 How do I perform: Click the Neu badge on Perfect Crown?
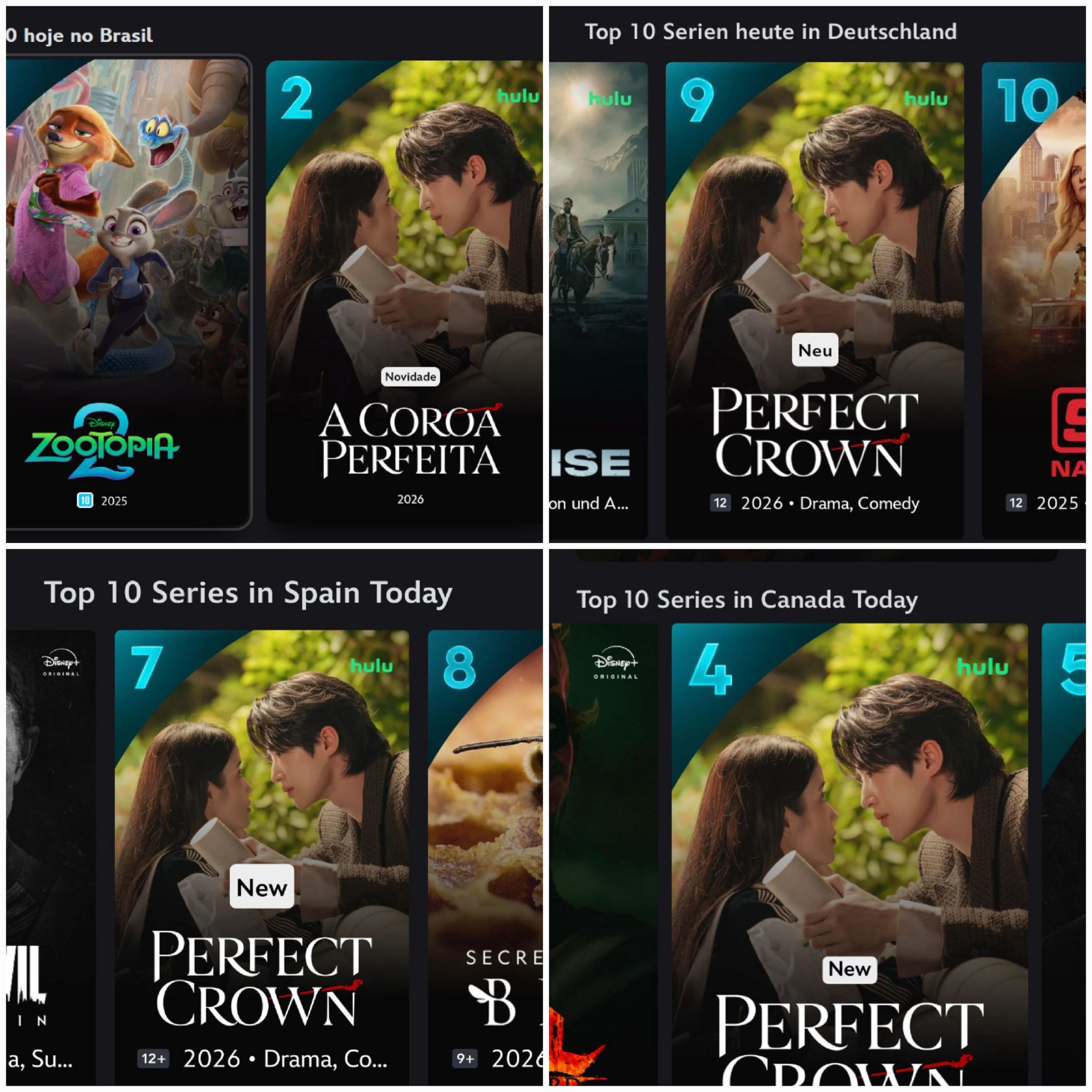[815, 350]
